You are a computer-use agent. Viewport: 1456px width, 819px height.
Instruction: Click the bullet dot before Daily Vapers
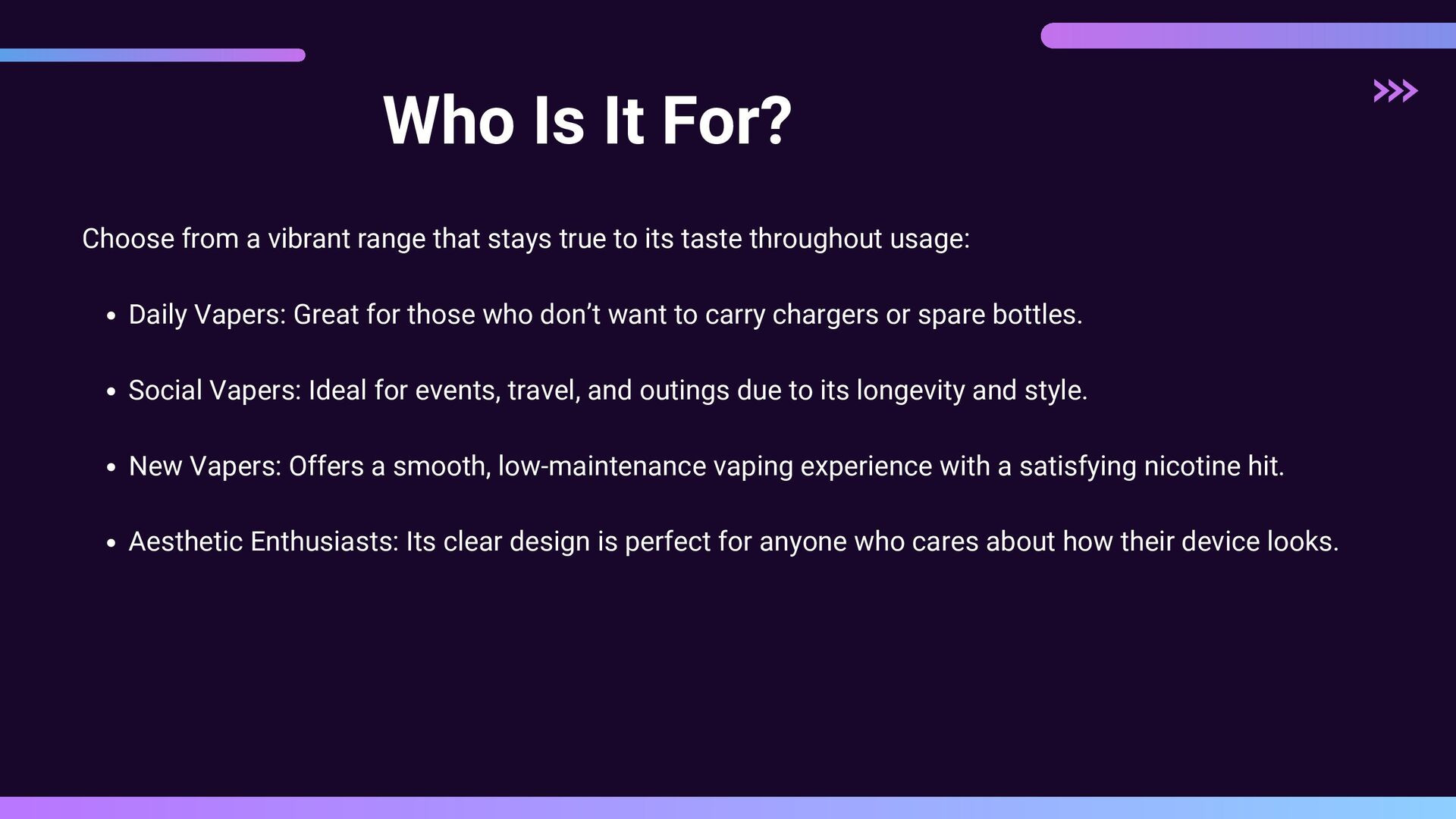[111, 316]
